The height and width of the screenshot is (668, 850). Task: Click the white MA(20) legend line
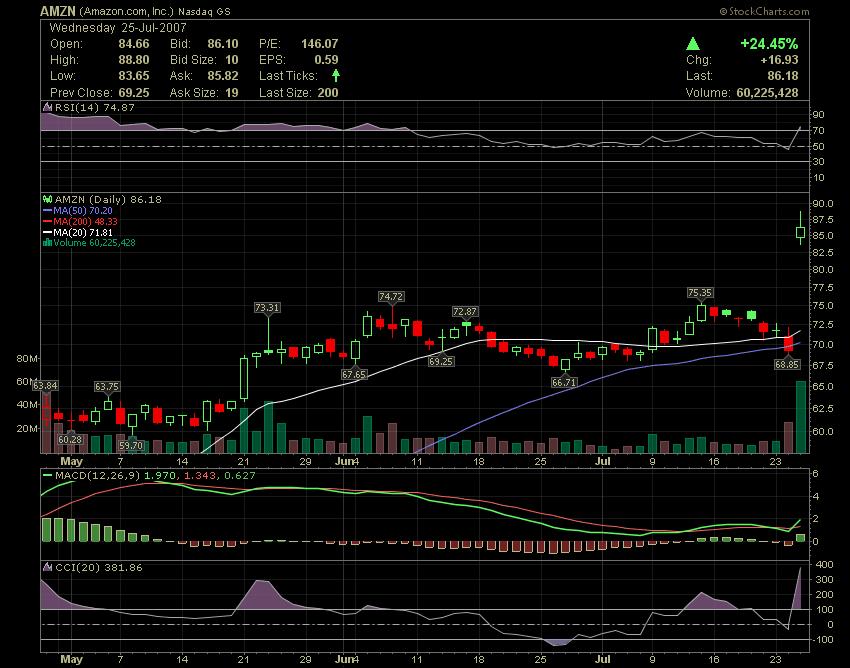pos(48,232)
